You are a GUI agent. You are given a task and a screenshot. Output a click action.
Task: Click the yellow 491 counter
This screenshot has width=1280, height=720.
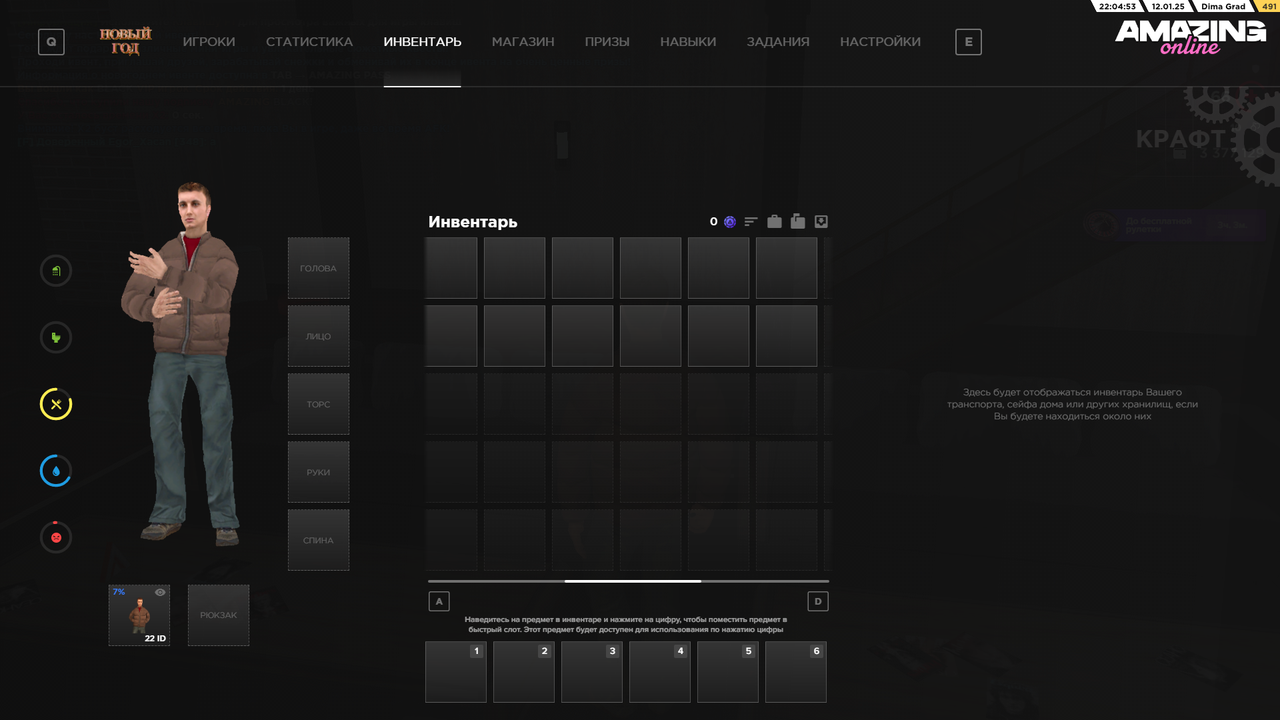[1269, 6]
